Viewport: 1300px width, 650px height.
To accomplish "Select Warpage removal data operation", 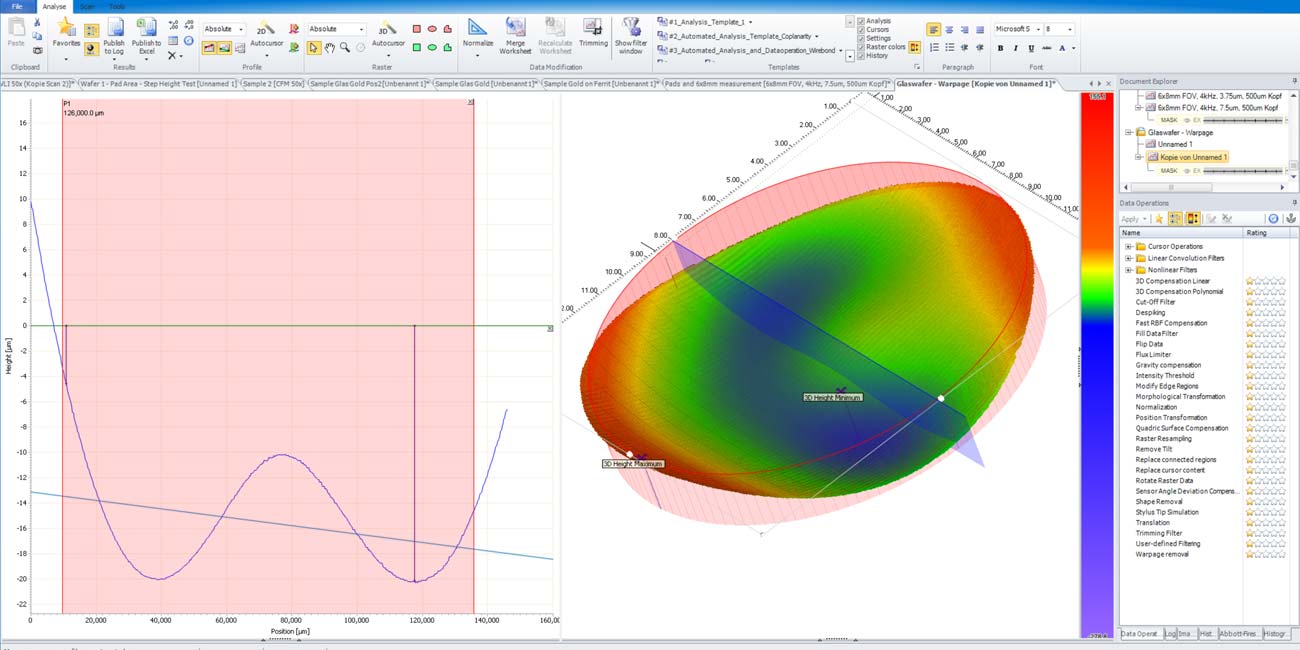I will point(1162,554).
